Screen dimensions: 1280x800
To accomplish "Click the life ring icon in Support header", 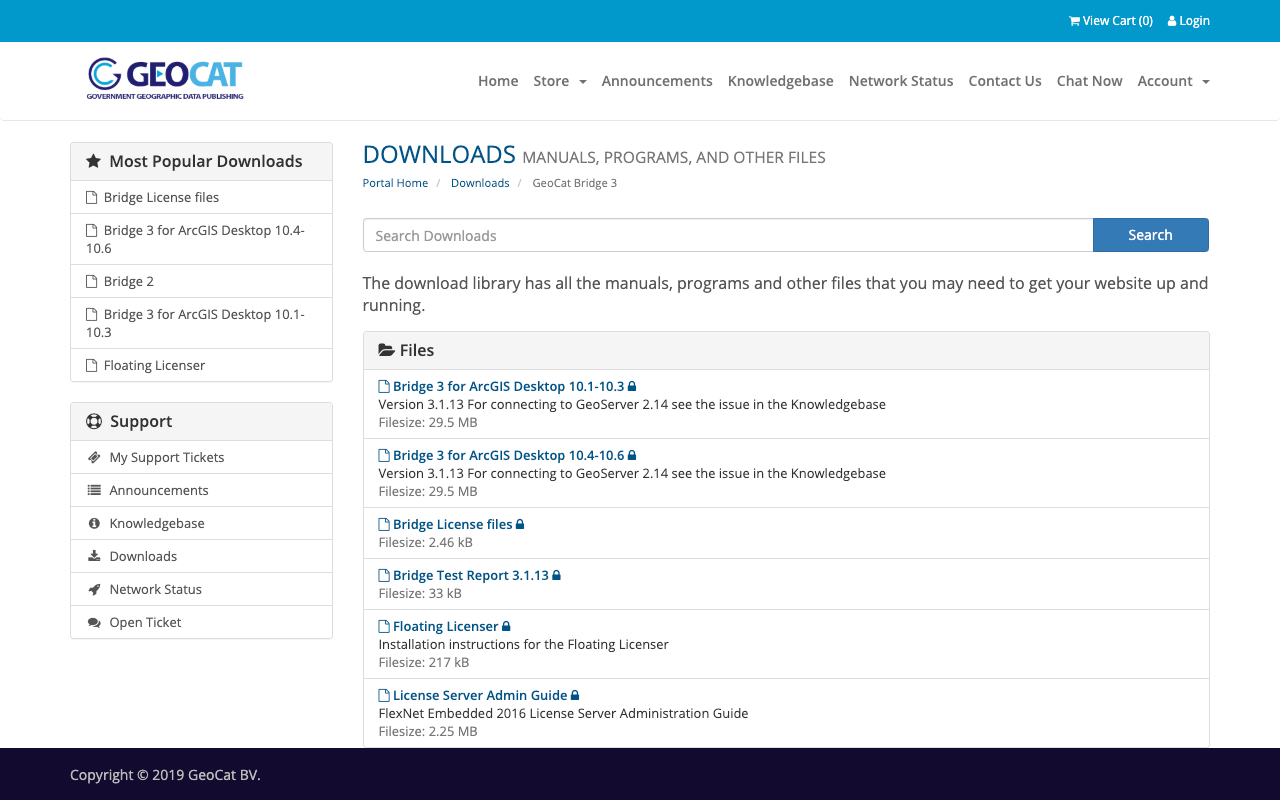I will (x=94, y=421).
